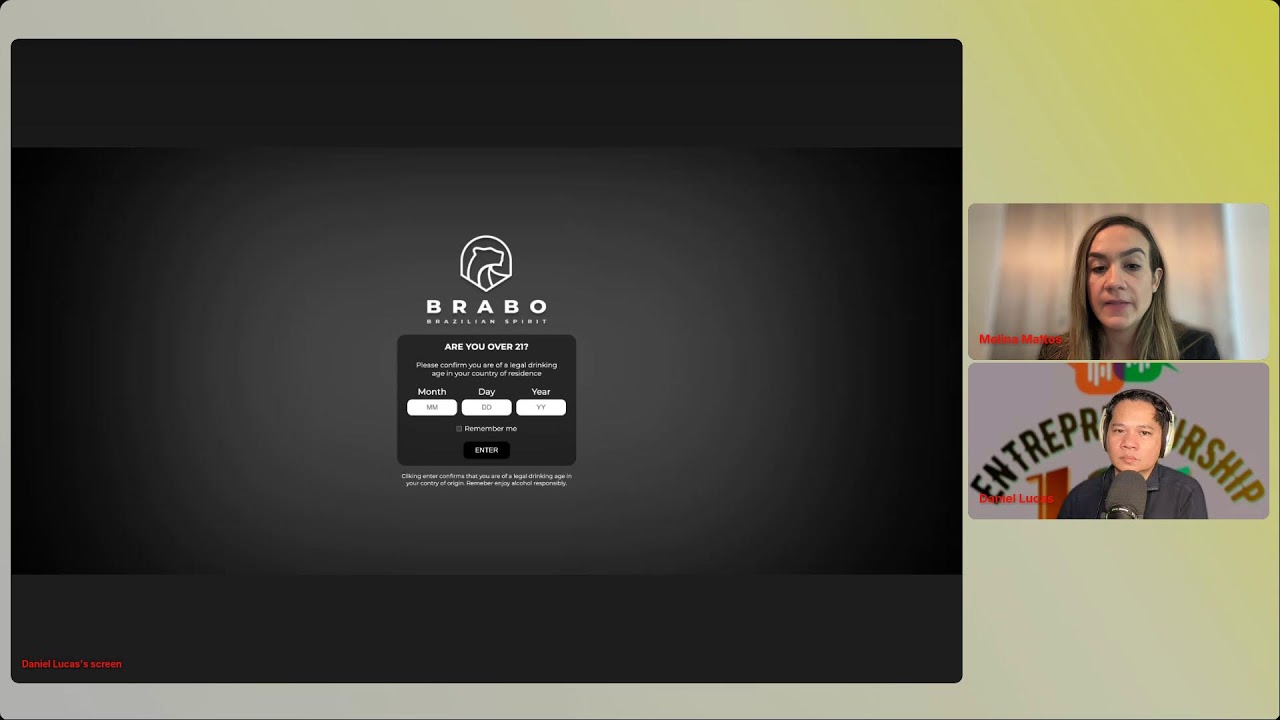This screenshot has height=720, width=1280.
Task: Click the ENTER button
Action: [x=486, y=450]
